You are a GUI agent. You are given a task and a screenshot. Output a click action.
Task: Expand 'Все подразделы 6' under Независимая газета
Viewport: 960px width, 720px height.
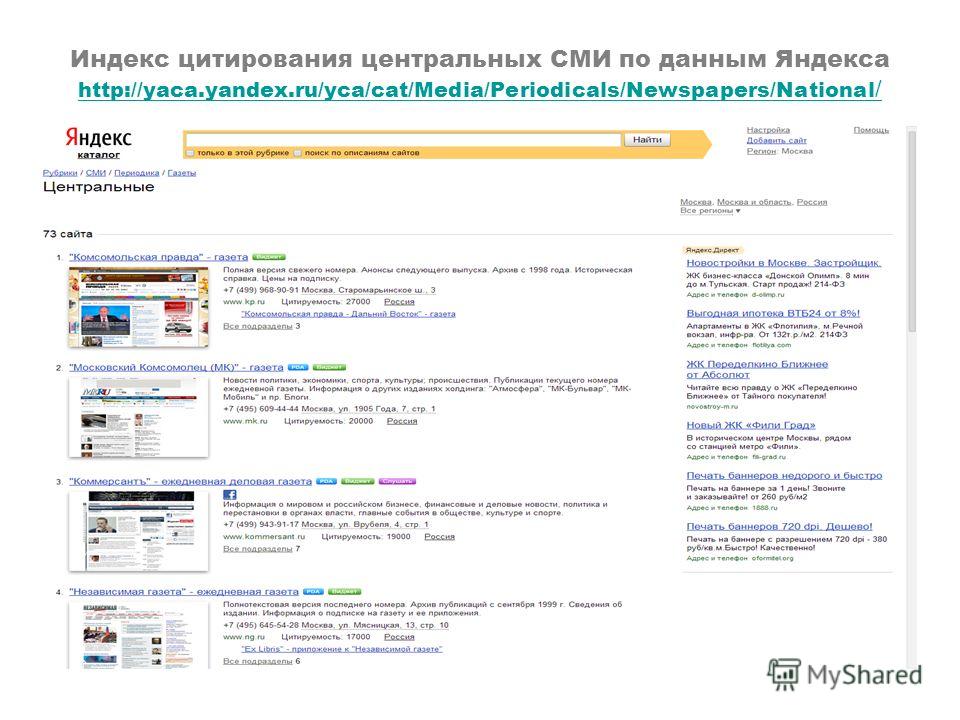click(261, 661)
